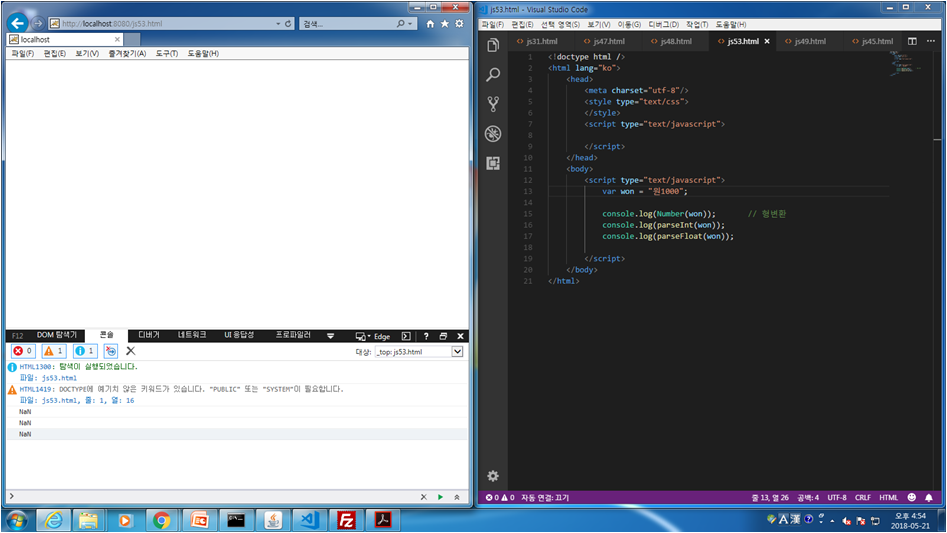Screen dimensions: 947x533
Task: Open IE address bar autocomplete dropdown
Action: click(278, 24)
